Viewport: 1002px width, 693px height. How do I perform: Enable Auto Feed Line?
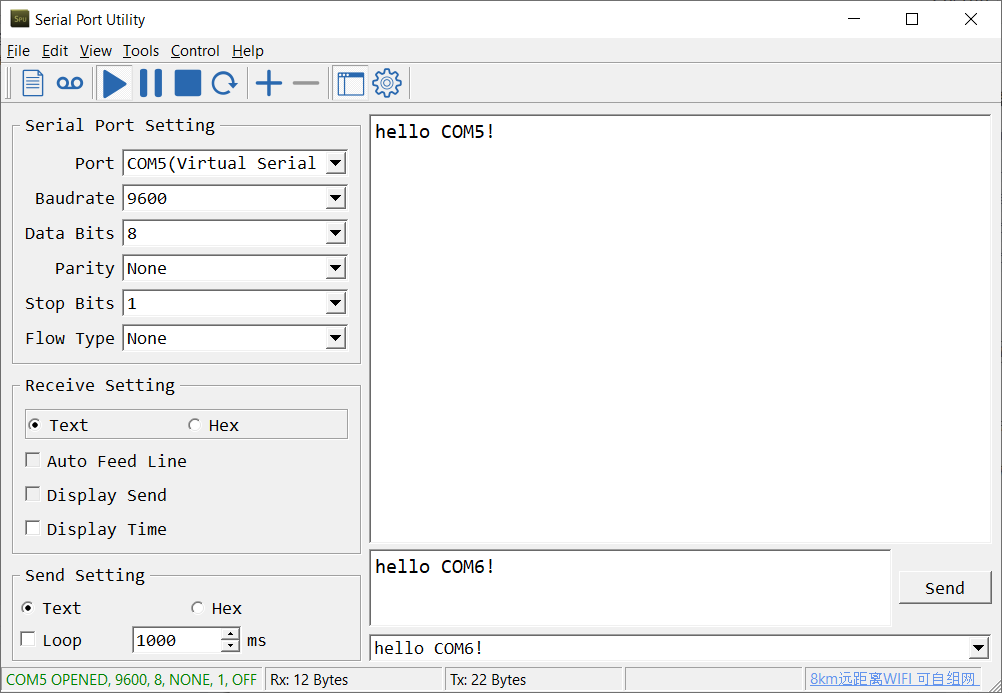(33, 461)
